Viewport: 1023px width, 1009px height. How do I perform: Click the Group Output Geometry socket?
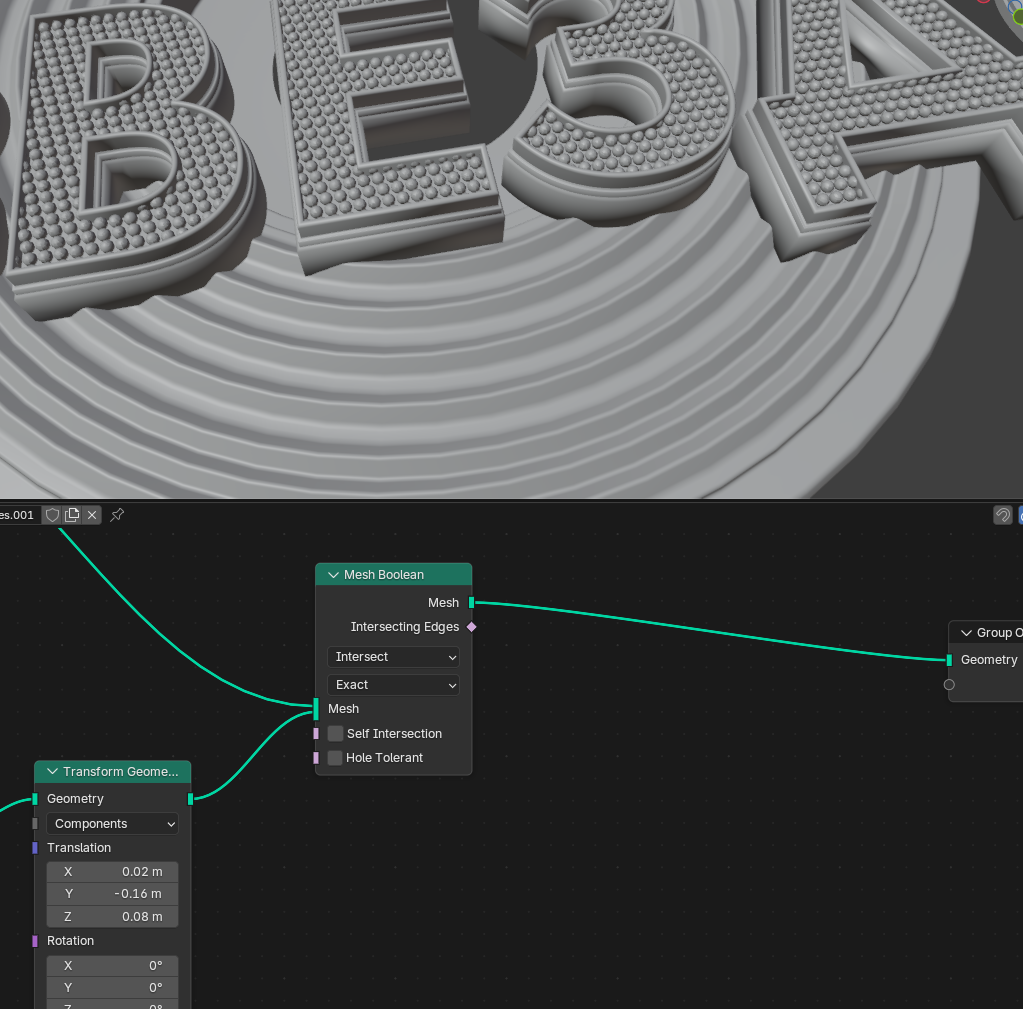click(x=949, y=660)
